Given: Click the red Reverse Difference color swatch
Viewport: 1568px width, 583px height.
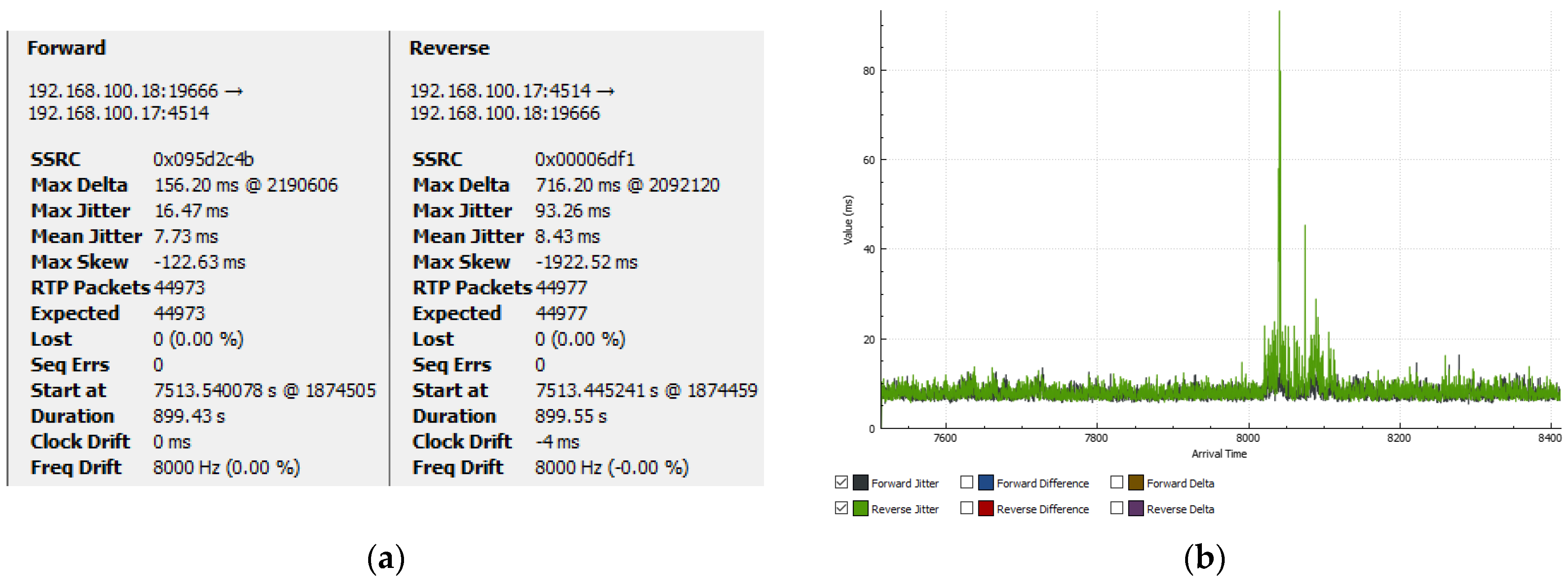Looking at the screenshot, I should (986, 508).
